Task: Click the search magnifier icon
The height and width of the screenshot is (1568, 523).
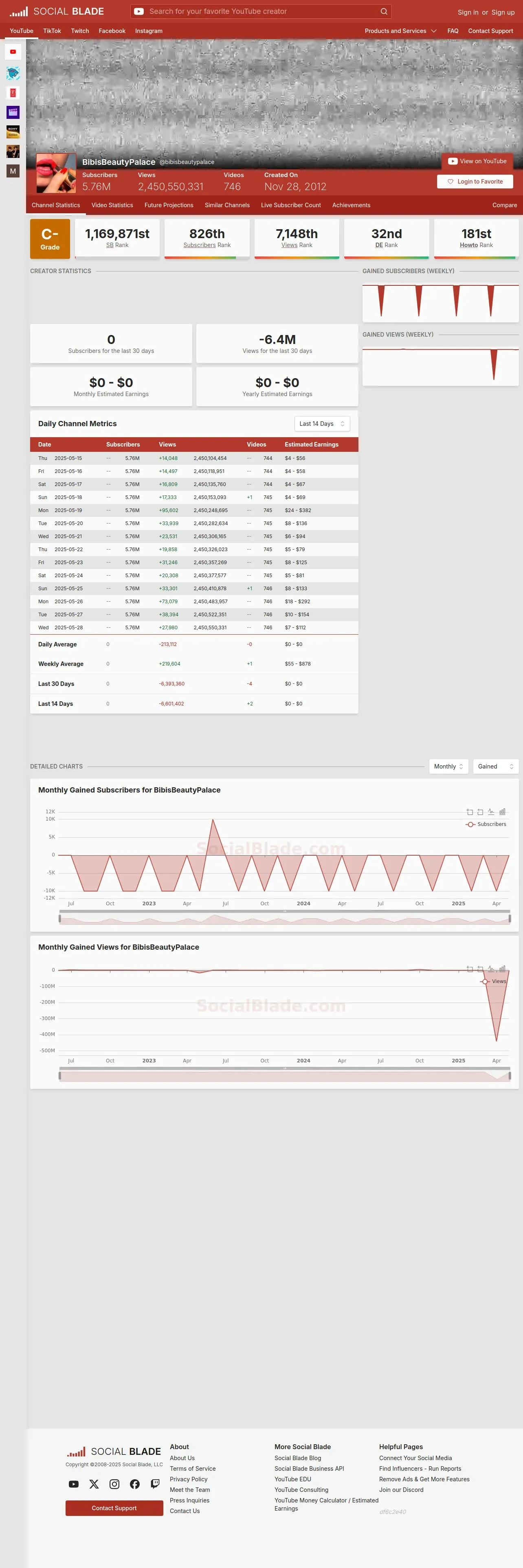Action: (x=384, y=11)
